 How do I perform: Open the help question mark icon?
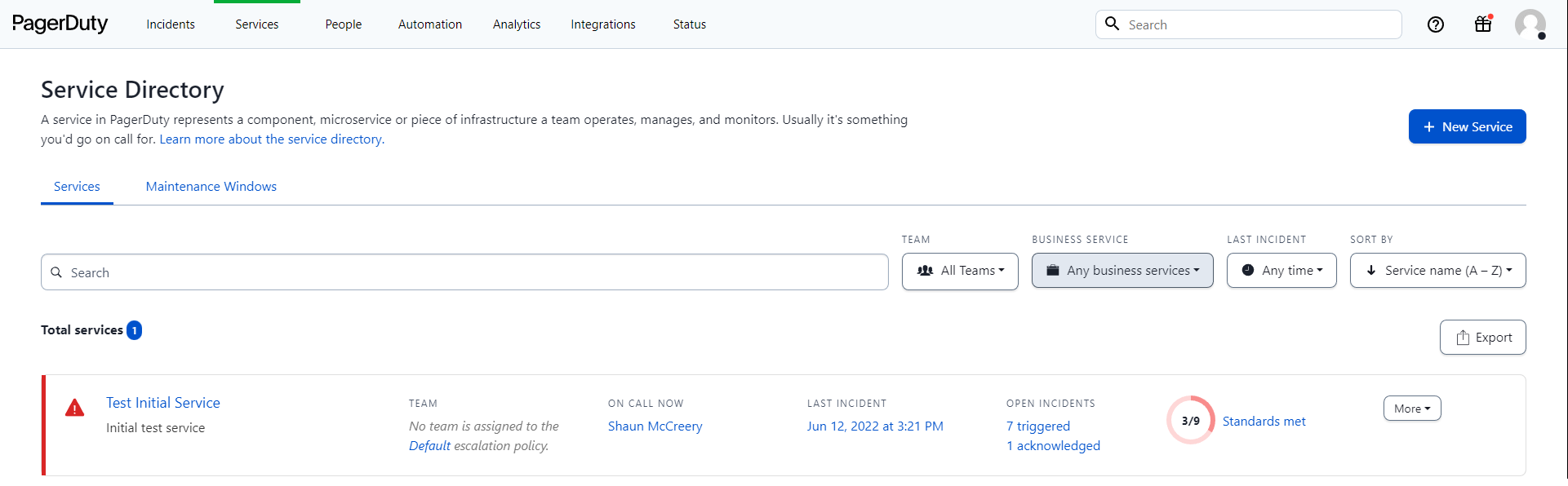pos(1436,24)
